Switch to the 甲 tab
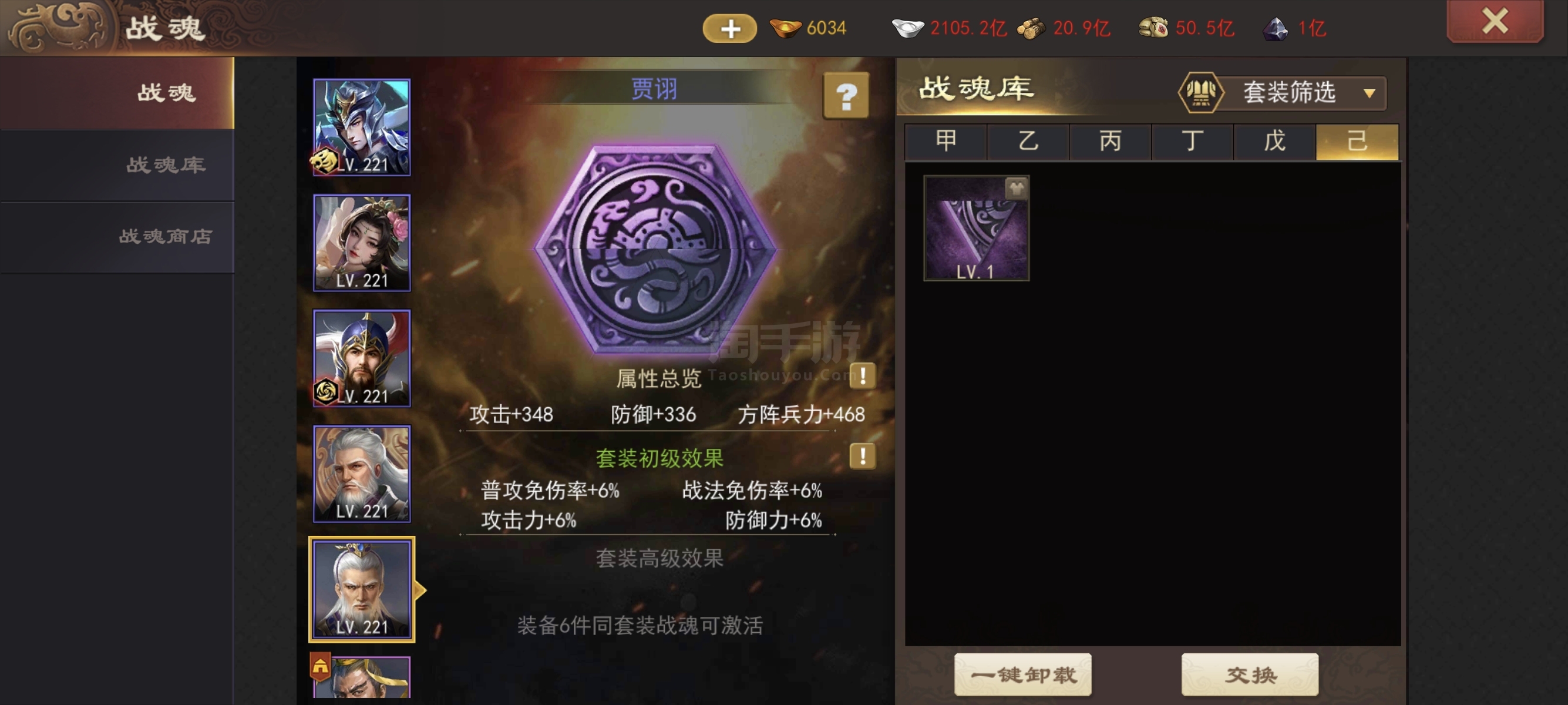Screen dimensions: 1568x705 pos(945,141)
